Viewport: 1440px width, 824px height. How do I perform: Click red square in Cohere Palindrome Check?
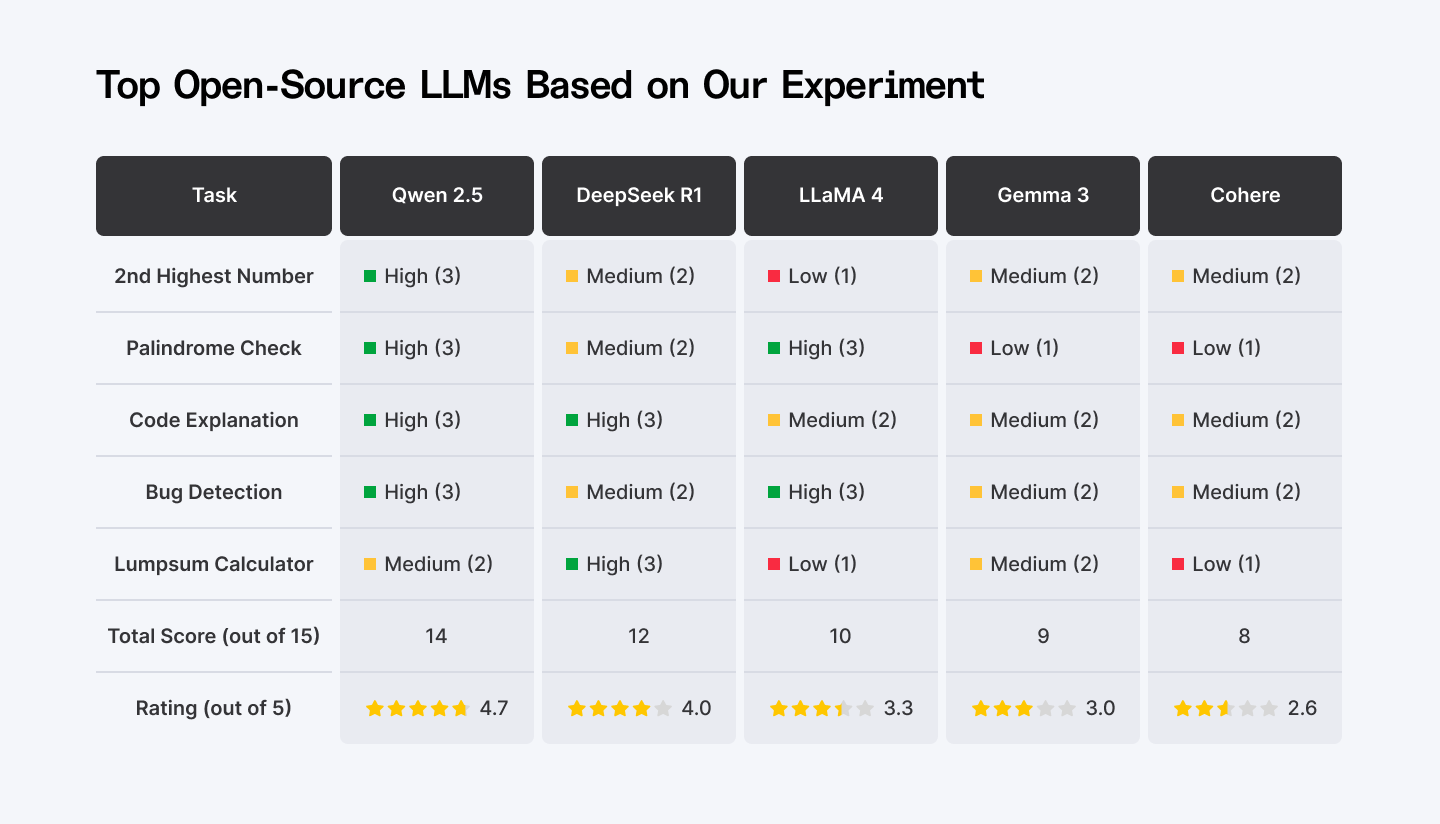pyautogui.click(x=1178, y=348)
